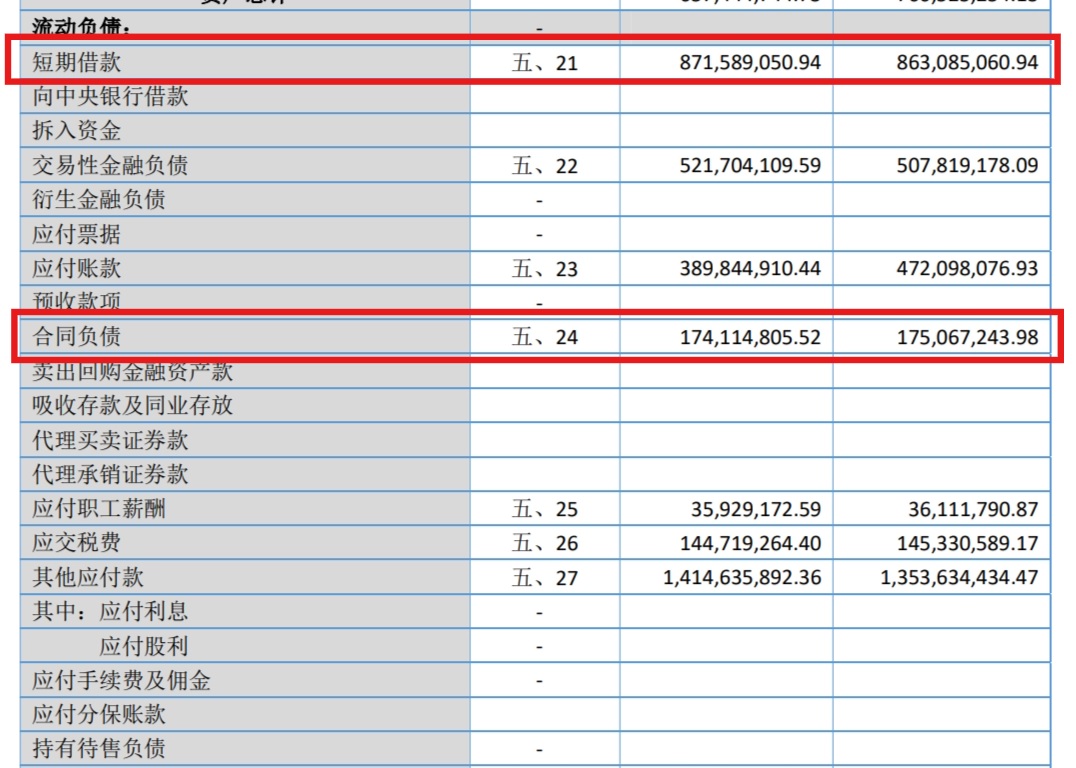Click the 代理买卖证券款 label
1076x768 pixels.
coord(110,440)
